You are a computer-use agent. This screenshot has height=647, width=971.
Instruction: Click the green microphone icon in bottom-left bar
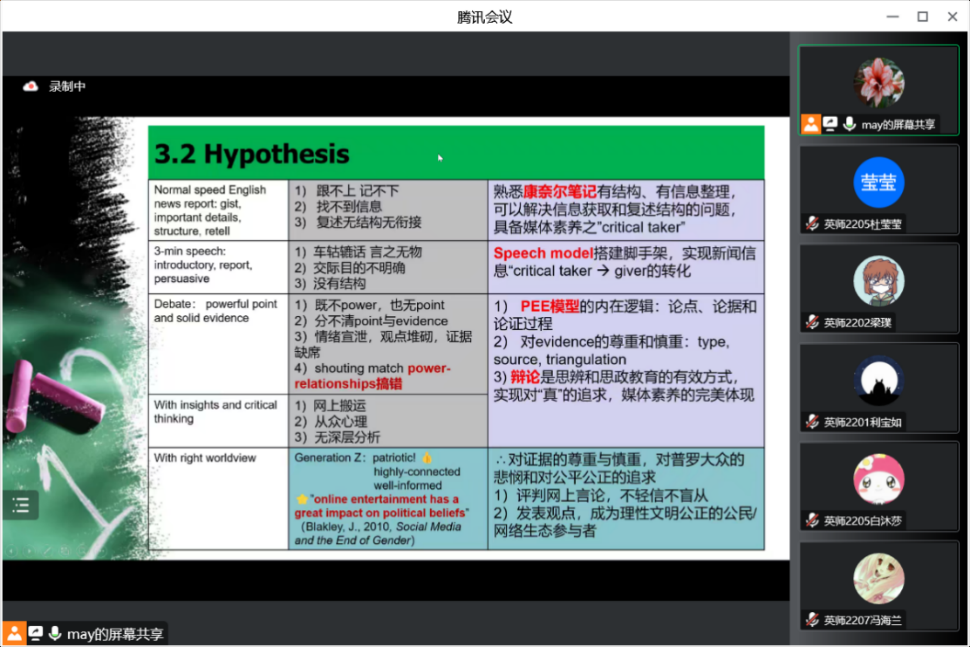pyautogui.click(x=55, y=633)
